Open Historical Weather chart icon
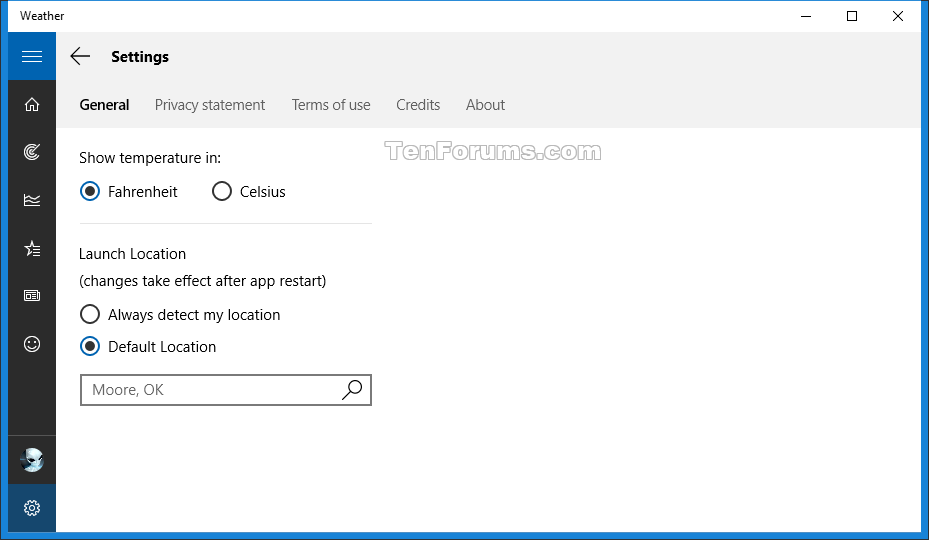Screen dimensions: 929x540 click(x=32, y=200)
